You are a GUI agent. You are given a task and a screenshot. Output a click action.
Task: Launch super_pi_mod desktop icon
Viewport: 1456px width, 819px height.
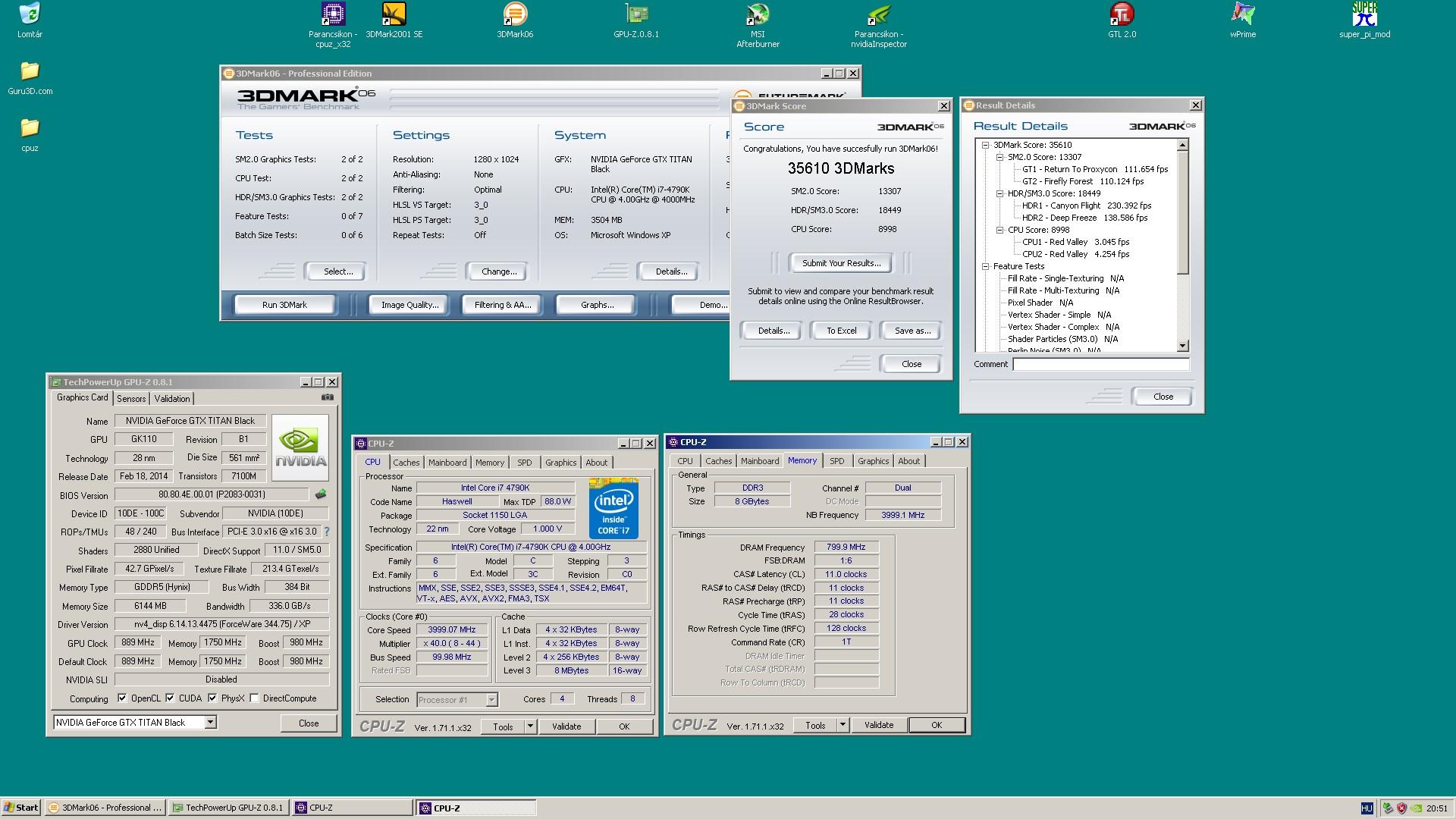pos(1364,14)
